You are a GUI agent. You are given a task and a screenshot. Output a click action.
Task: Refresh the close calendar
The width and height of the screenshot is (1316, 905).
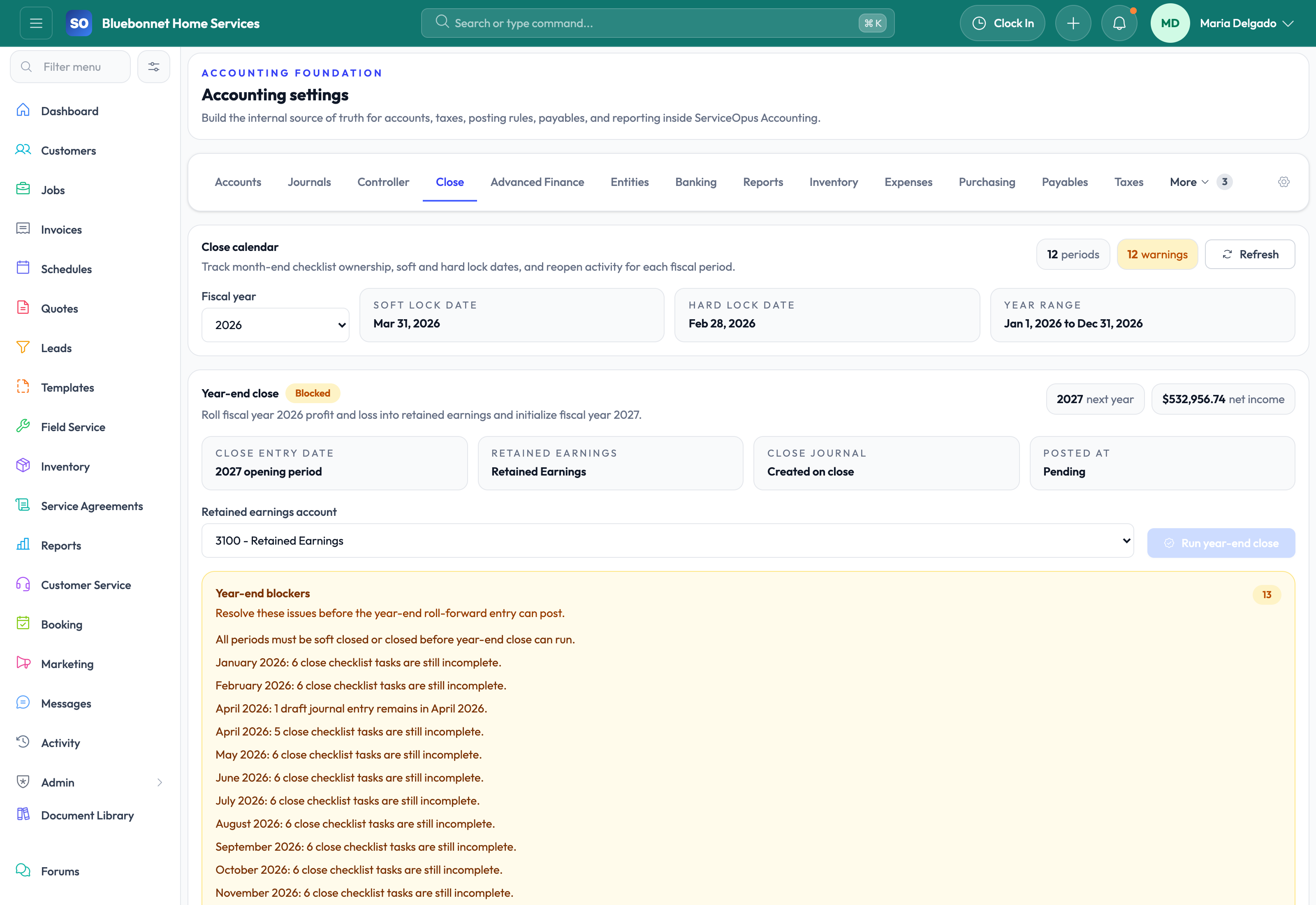tap(1250, 254)
